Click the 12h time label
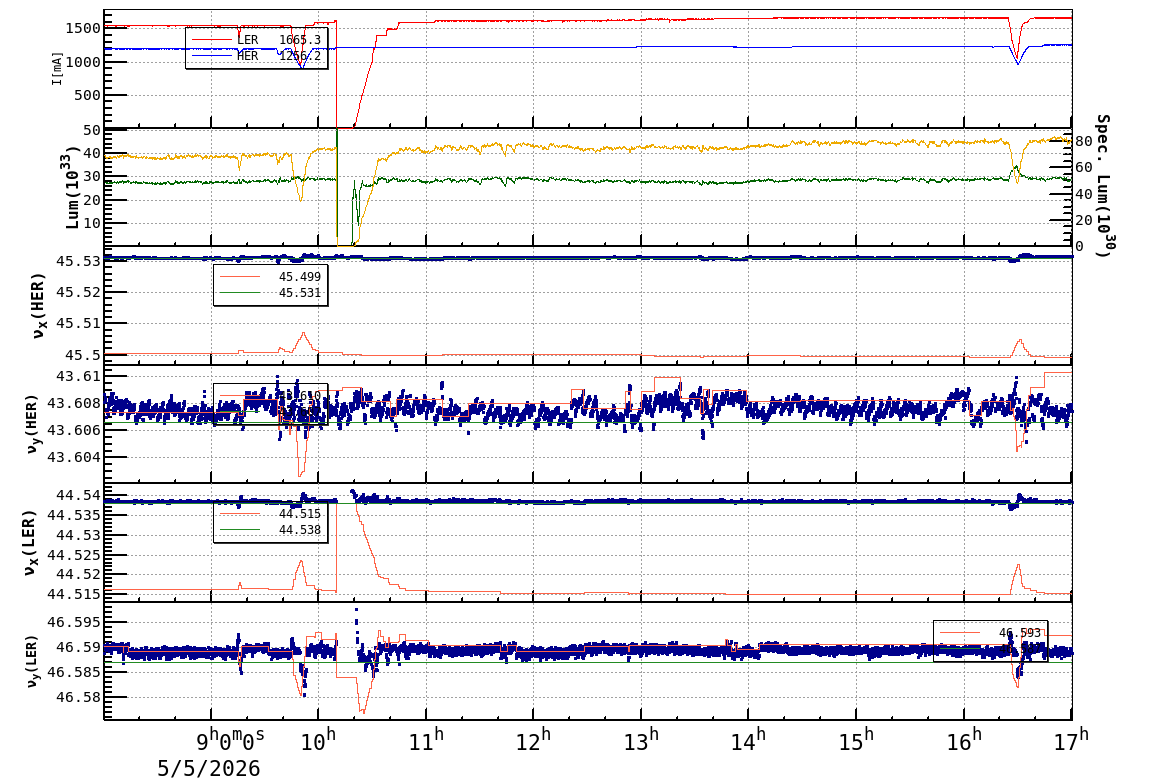 [534, 739]
